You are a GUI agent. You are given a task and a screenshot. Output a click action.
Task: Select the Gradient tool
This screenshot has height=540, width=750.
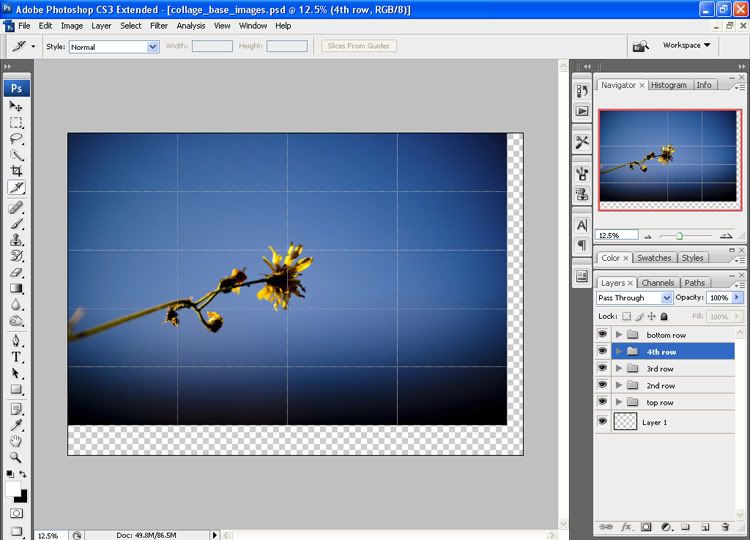(x=16, y=288)
